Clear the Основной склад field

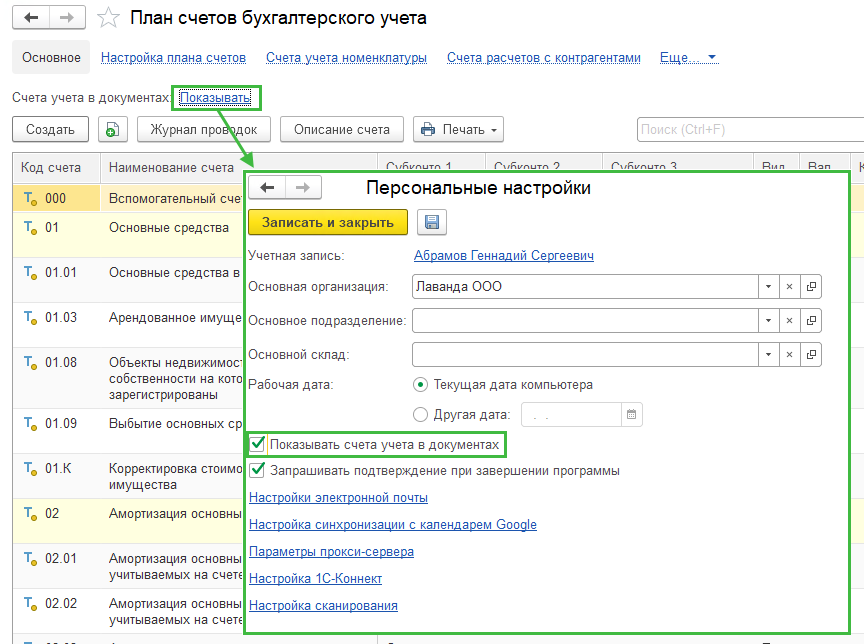point(790,355)
